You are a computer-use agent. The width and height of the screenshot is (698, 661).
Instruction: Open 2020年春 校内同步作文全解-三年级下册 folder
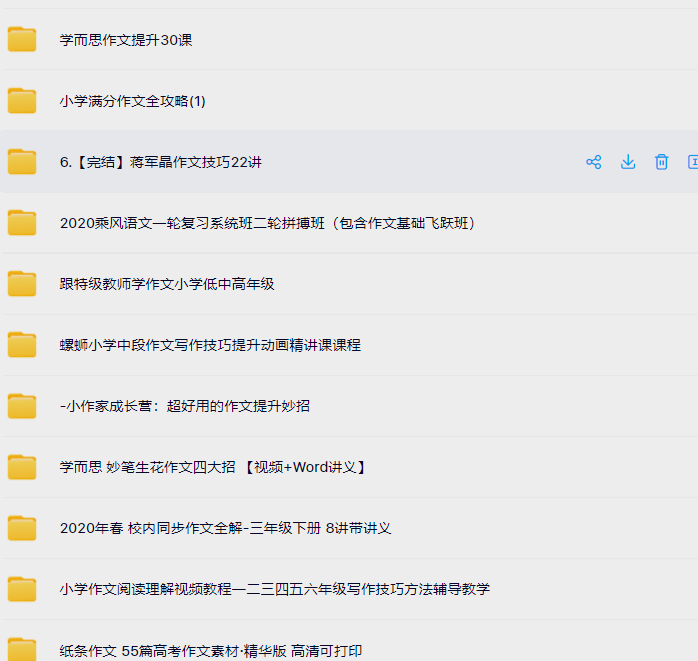pos(225,528)
